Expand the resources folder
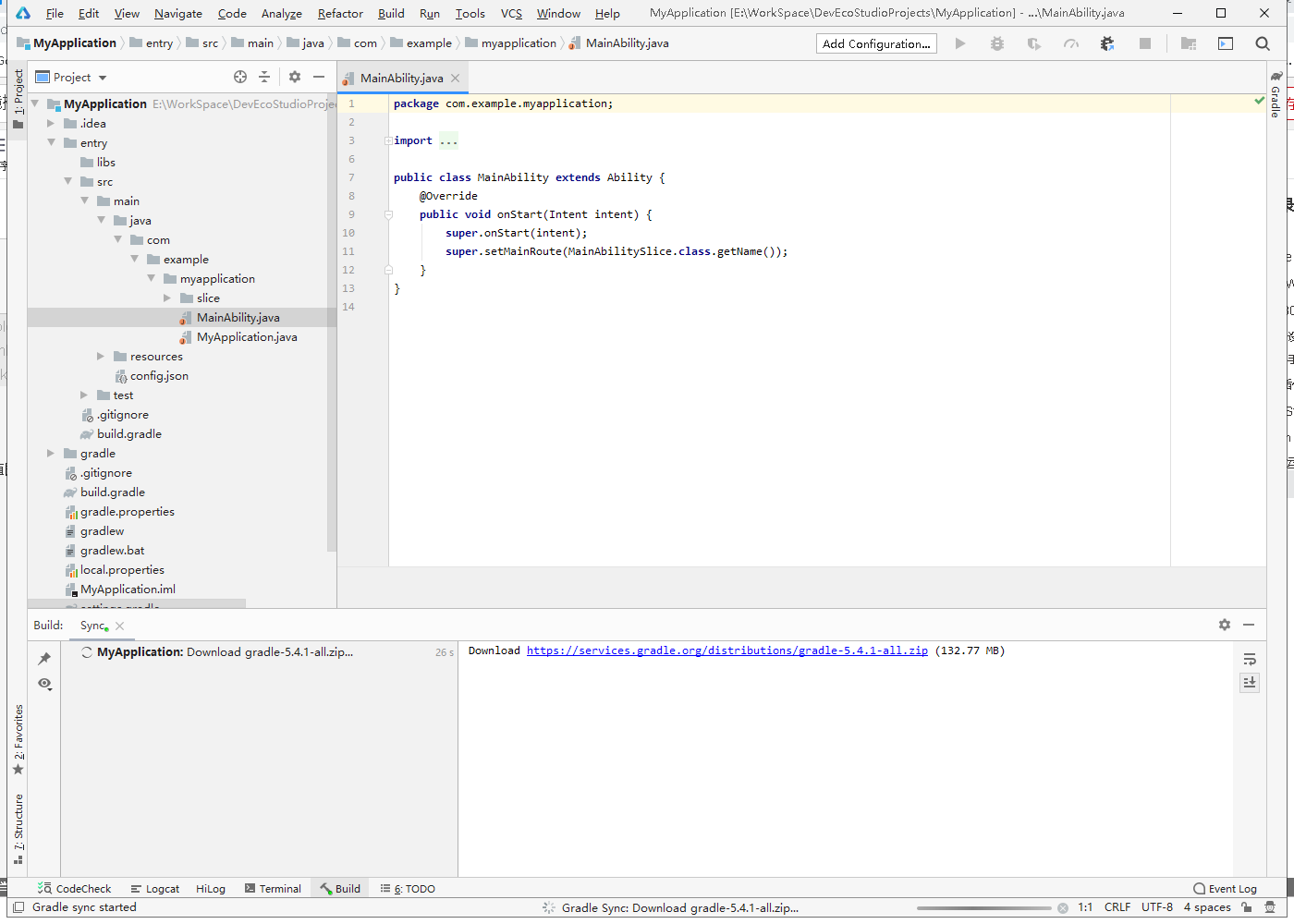This screenshot has width=1294, height=924. [x=101, y=356]
